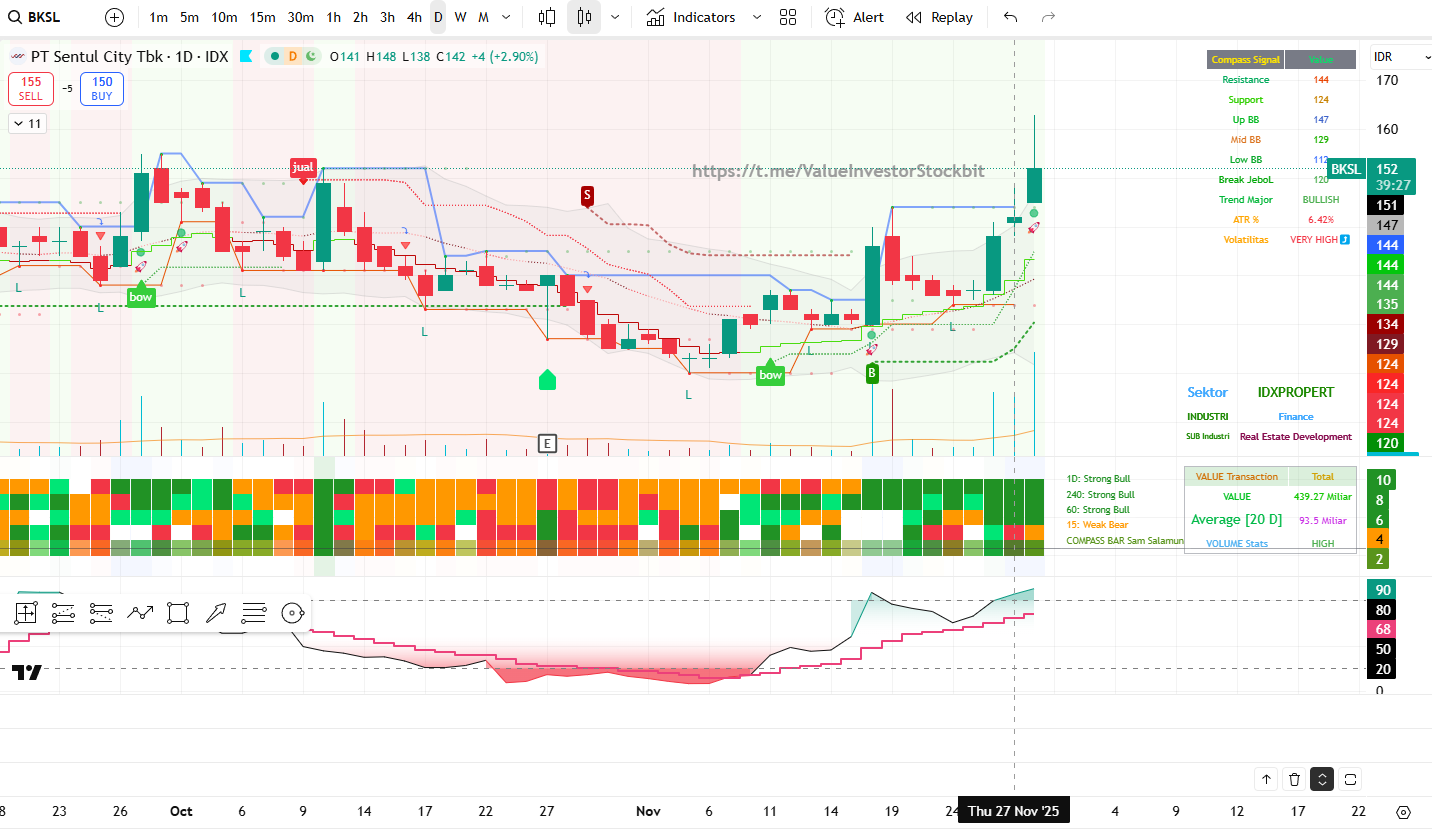Maximize the pane with the corner-brackets icon
The height and width of the screenshot is (829, 1432).
(x=1350, y=779)
